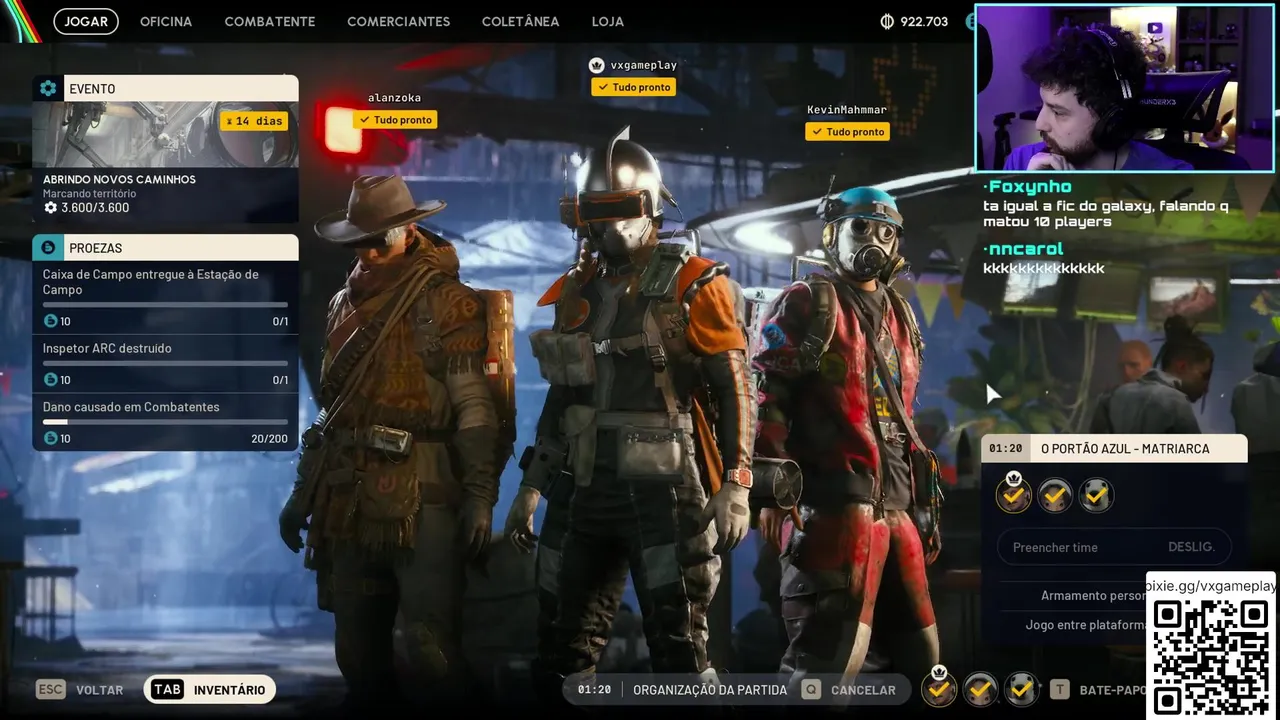
Task: Open the LOJA tab
Action: click(607, 21)
